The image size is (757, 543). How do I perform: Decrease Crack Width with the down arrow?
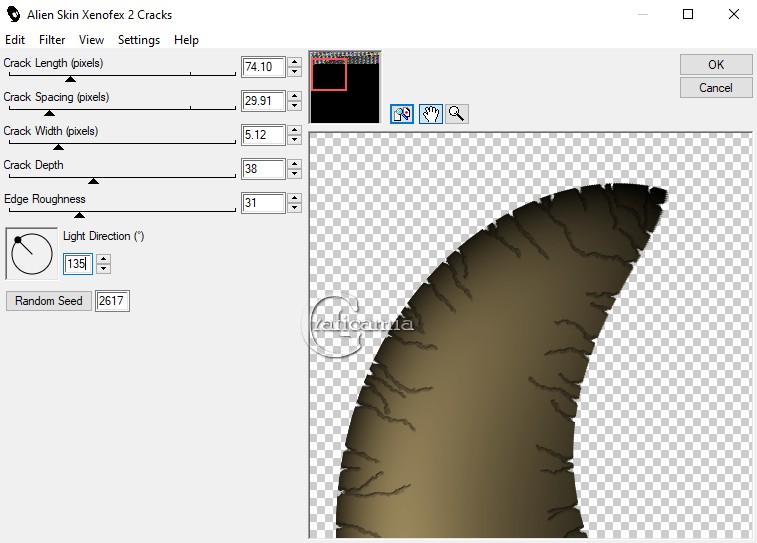coord(294,140)
